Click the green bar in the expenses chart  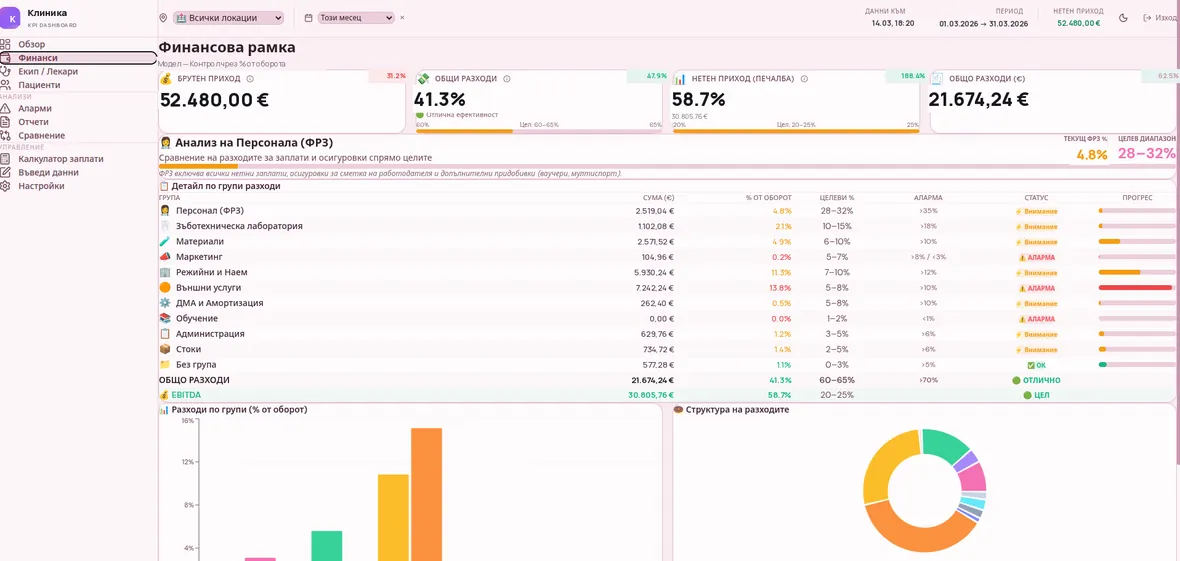click(x=327, y=546)
